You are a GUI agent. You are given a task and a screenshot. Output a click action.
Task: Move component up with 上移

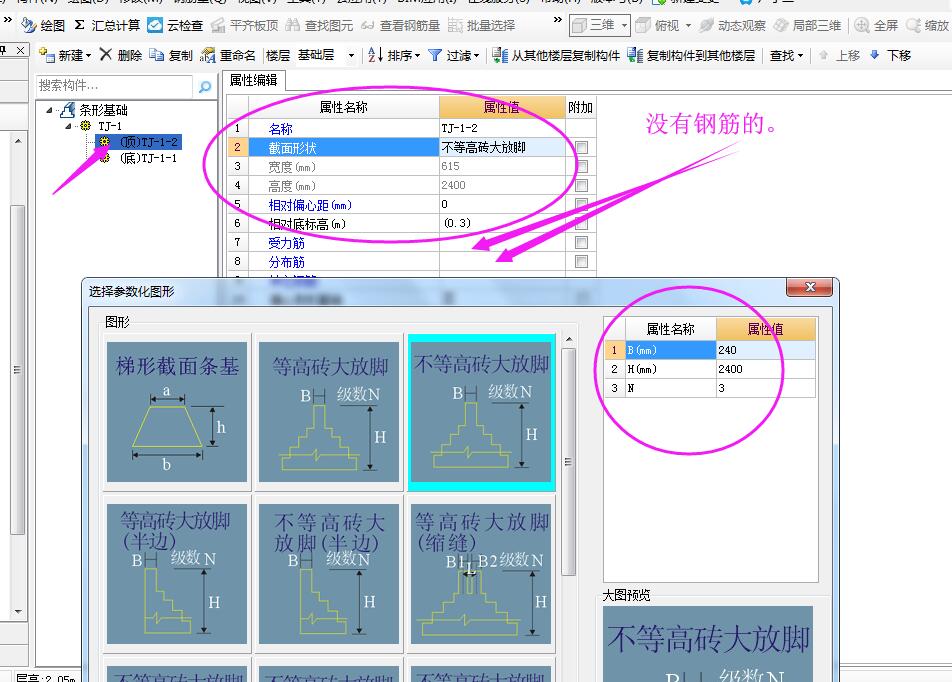tap(840, 55)
